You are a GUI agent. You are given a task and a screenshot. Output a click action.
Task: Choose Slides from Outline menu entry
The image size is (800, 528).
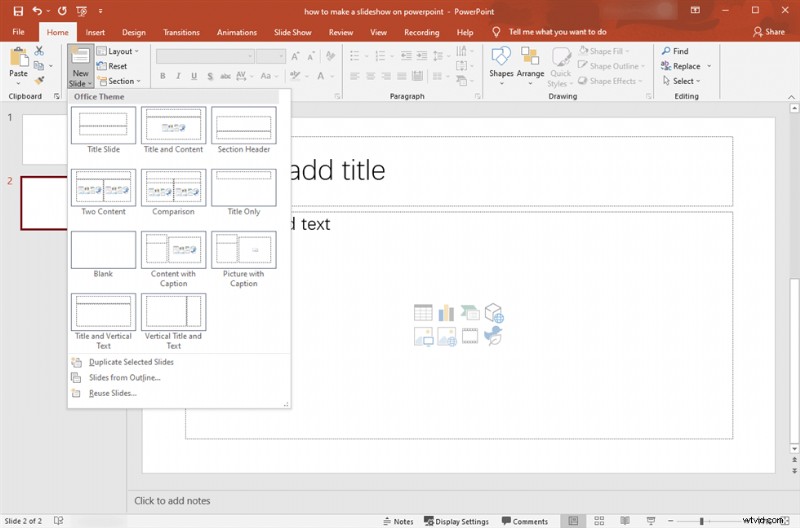click(124, 378)
